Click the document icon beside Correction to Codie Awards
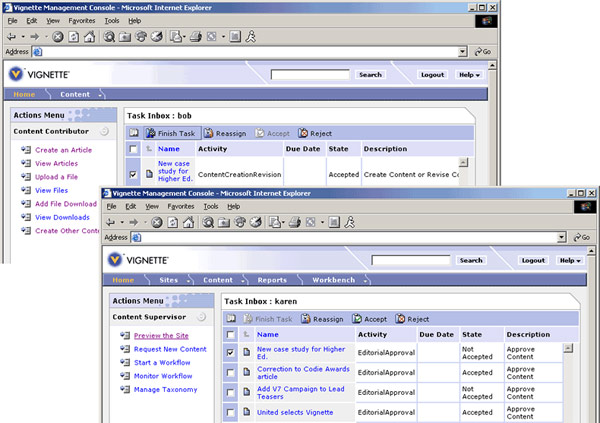 [x=247, y=372]
